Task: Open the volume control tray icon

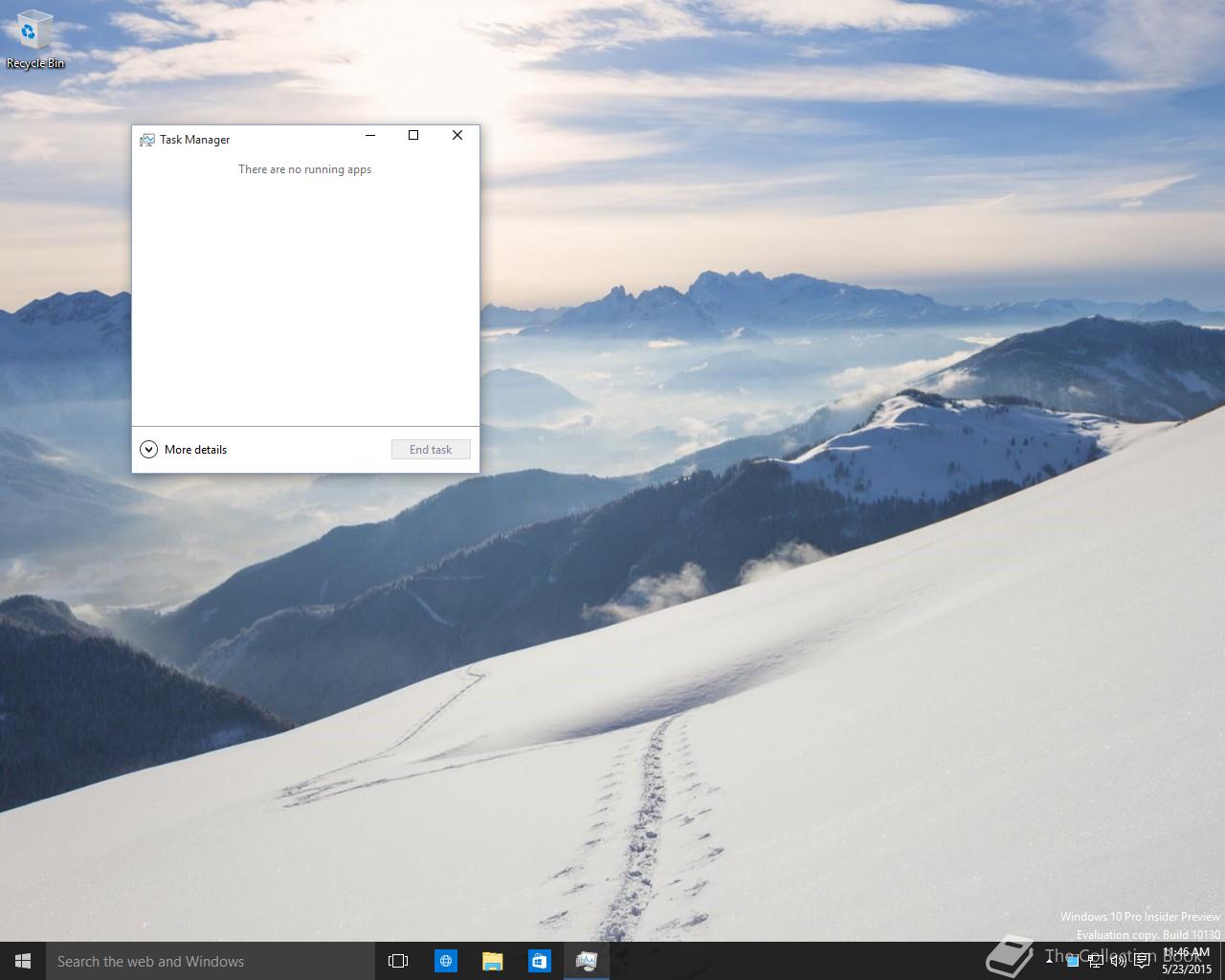Action: (x=1119, y=961)
